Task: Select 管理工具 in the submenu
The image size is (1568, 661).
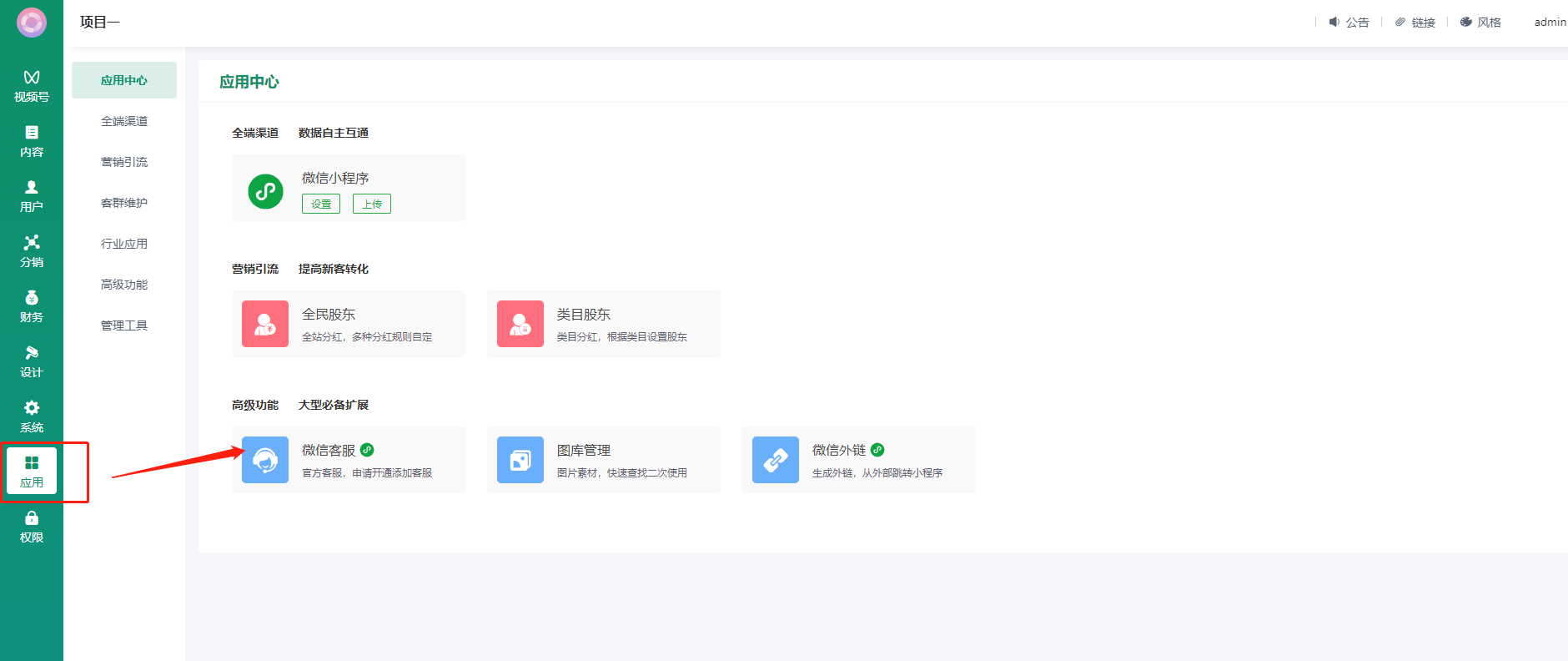Action: pyautogui.click(x=124, y=325)
